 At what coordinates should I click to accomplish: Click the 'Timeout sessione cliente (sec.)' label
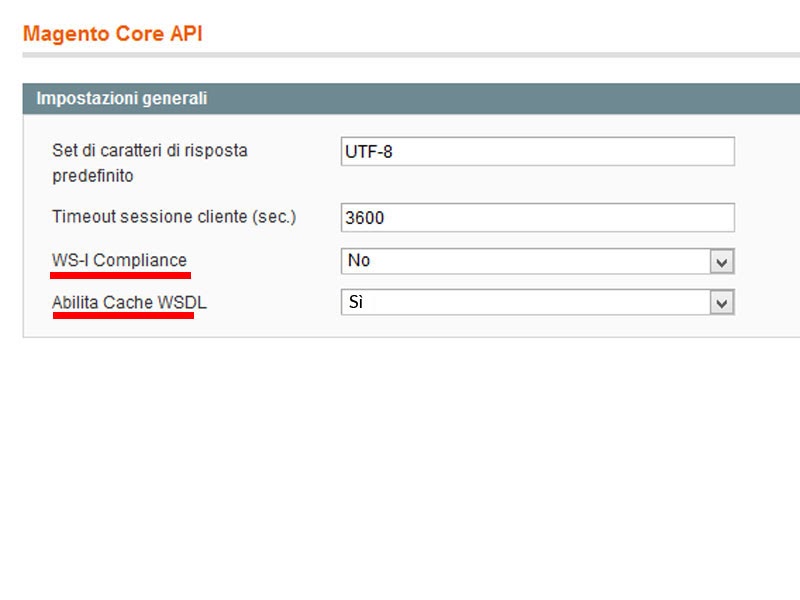click(174, 217)
